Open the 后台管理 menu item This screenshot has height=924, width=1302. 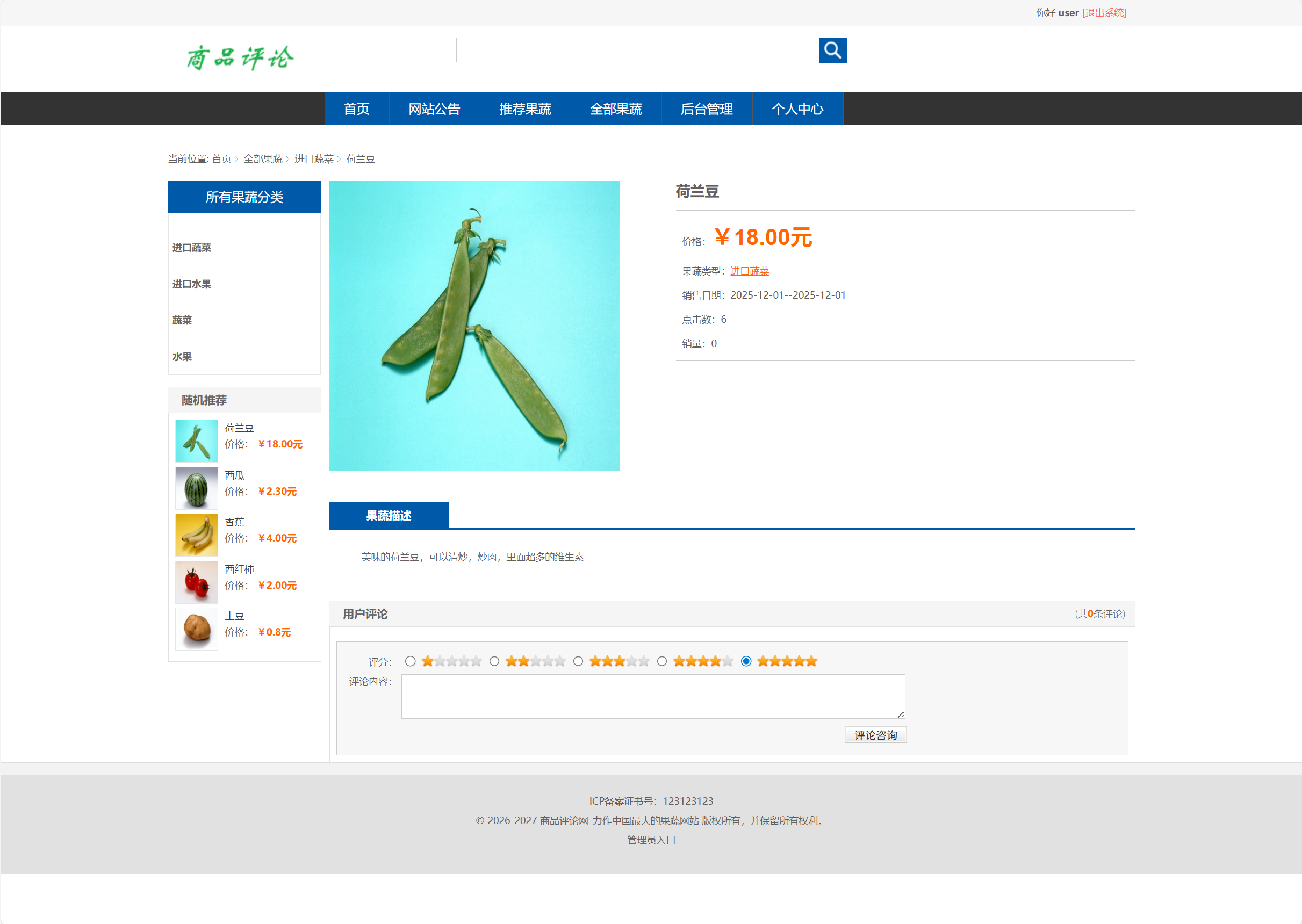tap(707, 109)
